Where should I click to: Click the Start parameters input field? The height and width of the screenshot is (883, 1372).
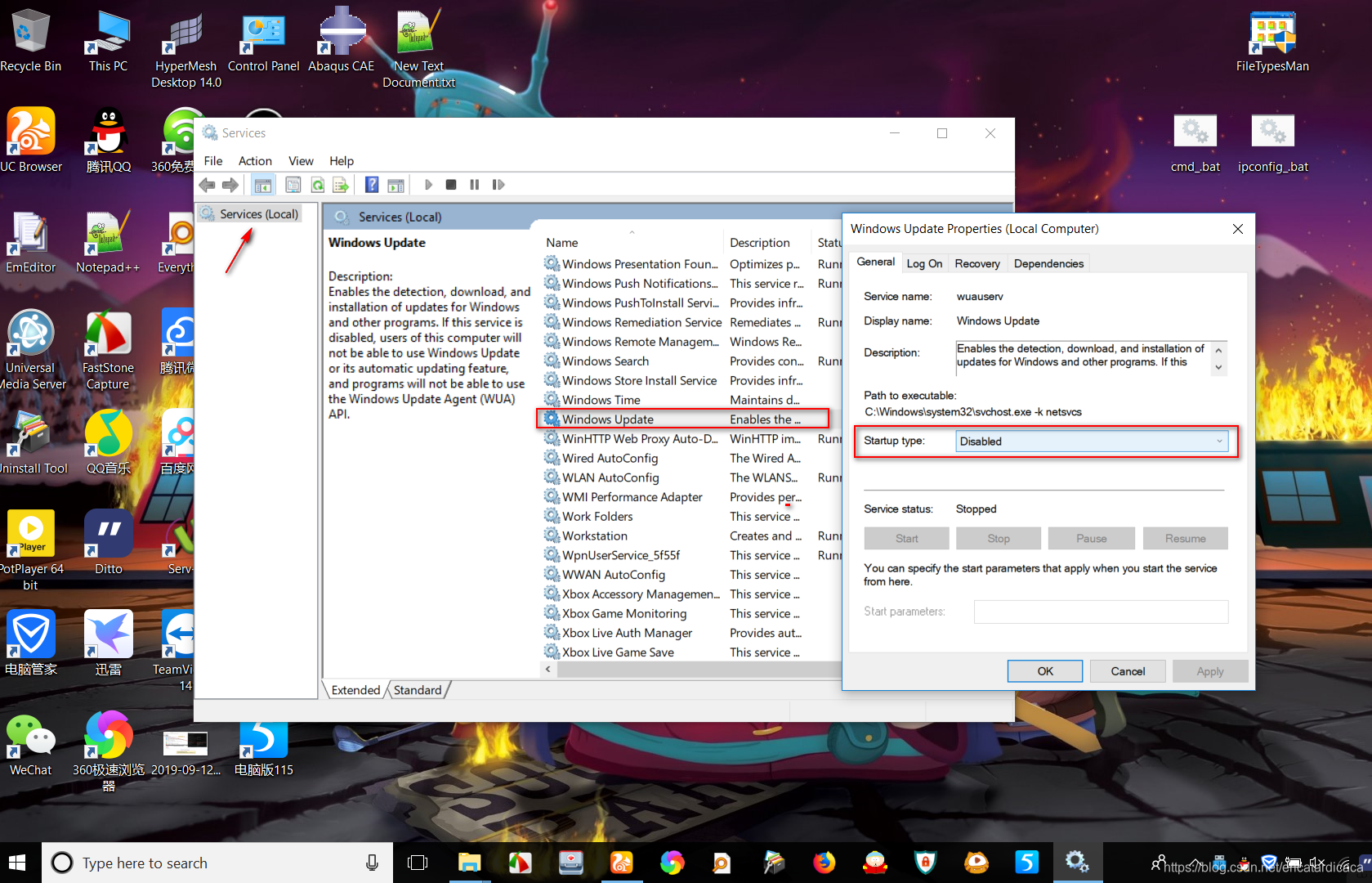1101,612
